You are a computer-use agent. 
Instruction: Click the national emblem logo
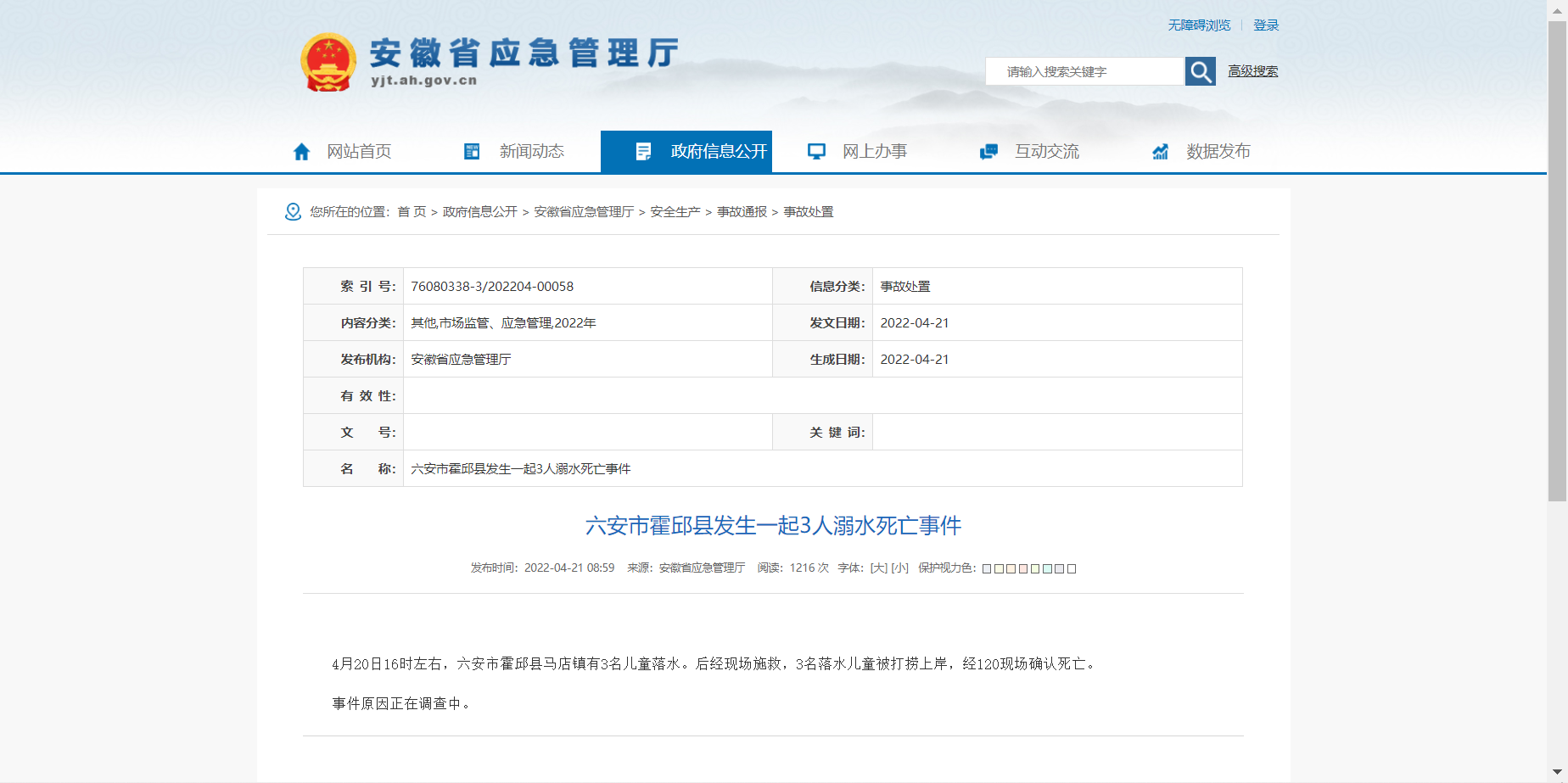tap(328, 62)
